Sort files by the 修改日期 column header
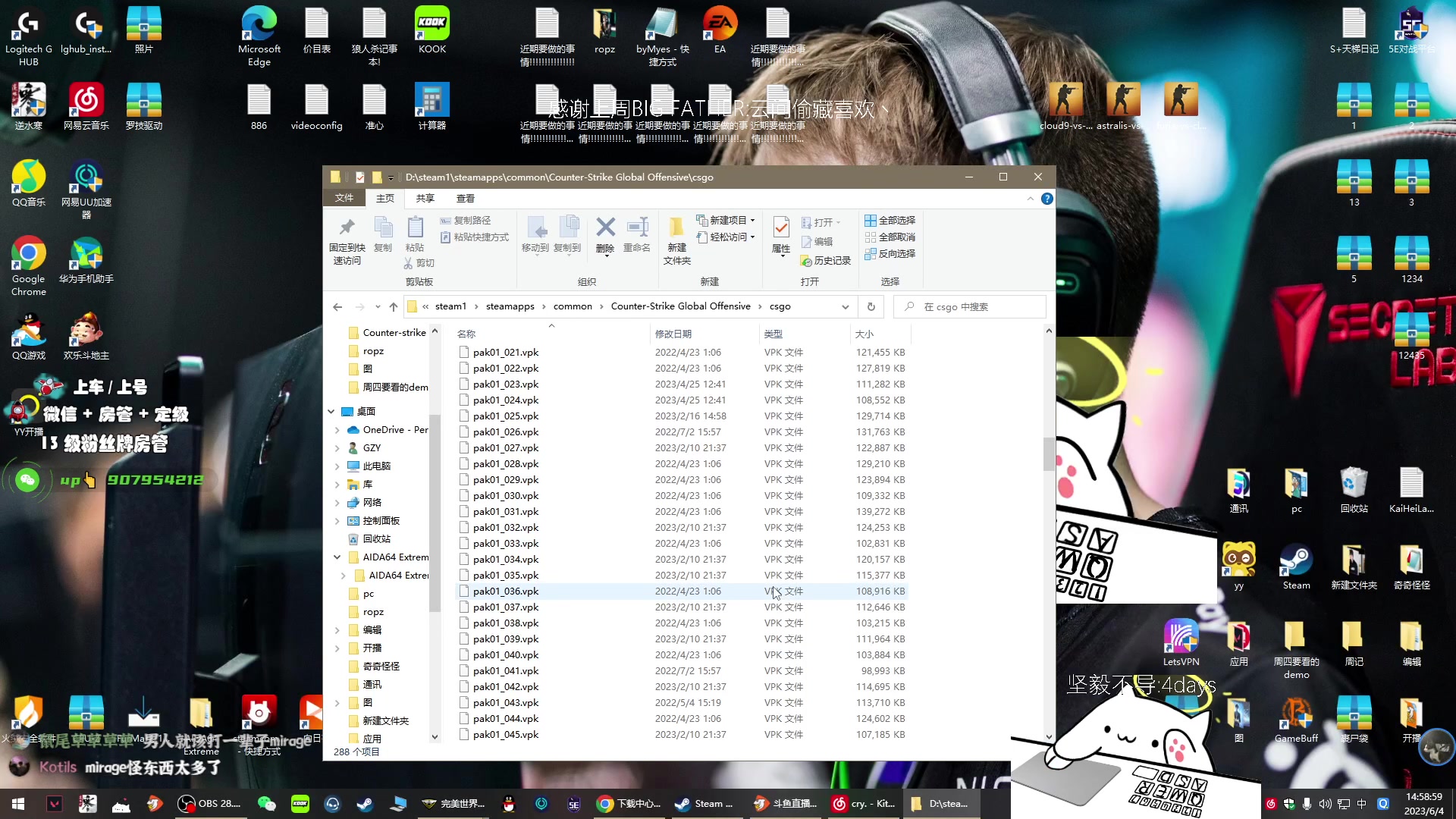Image resolution: width=1456 pixels, height=819 pixels. pos(704,334)
